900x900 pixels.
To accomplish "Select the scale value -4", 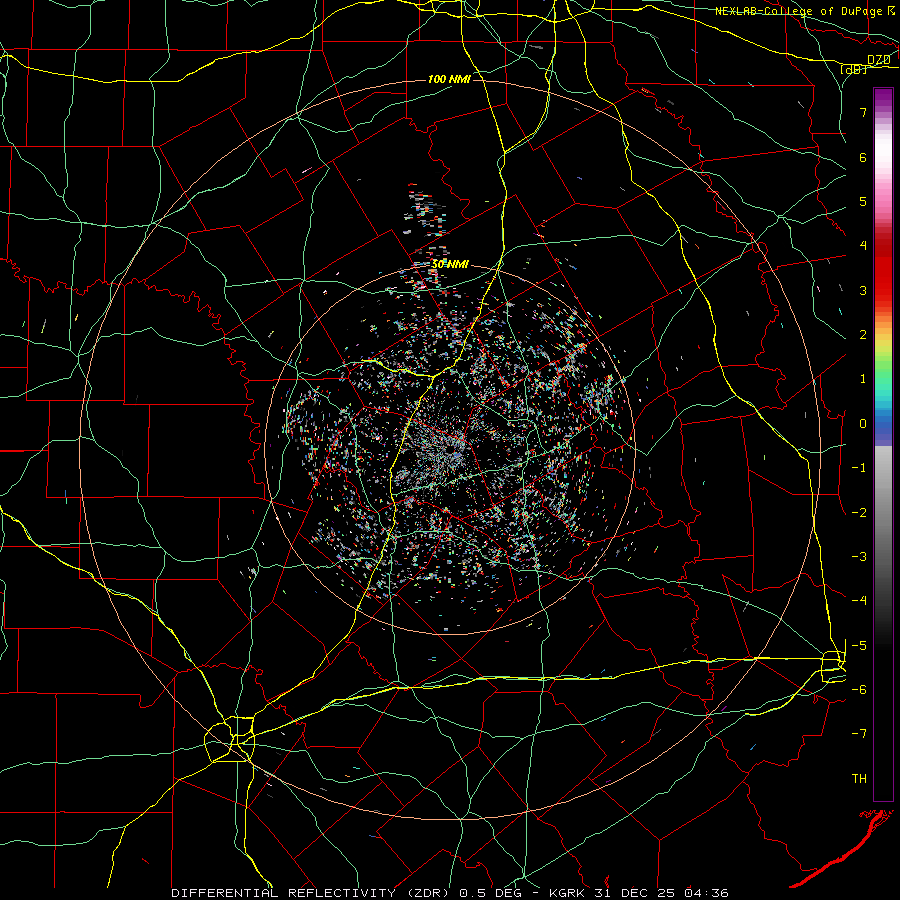I will (859, 601).
